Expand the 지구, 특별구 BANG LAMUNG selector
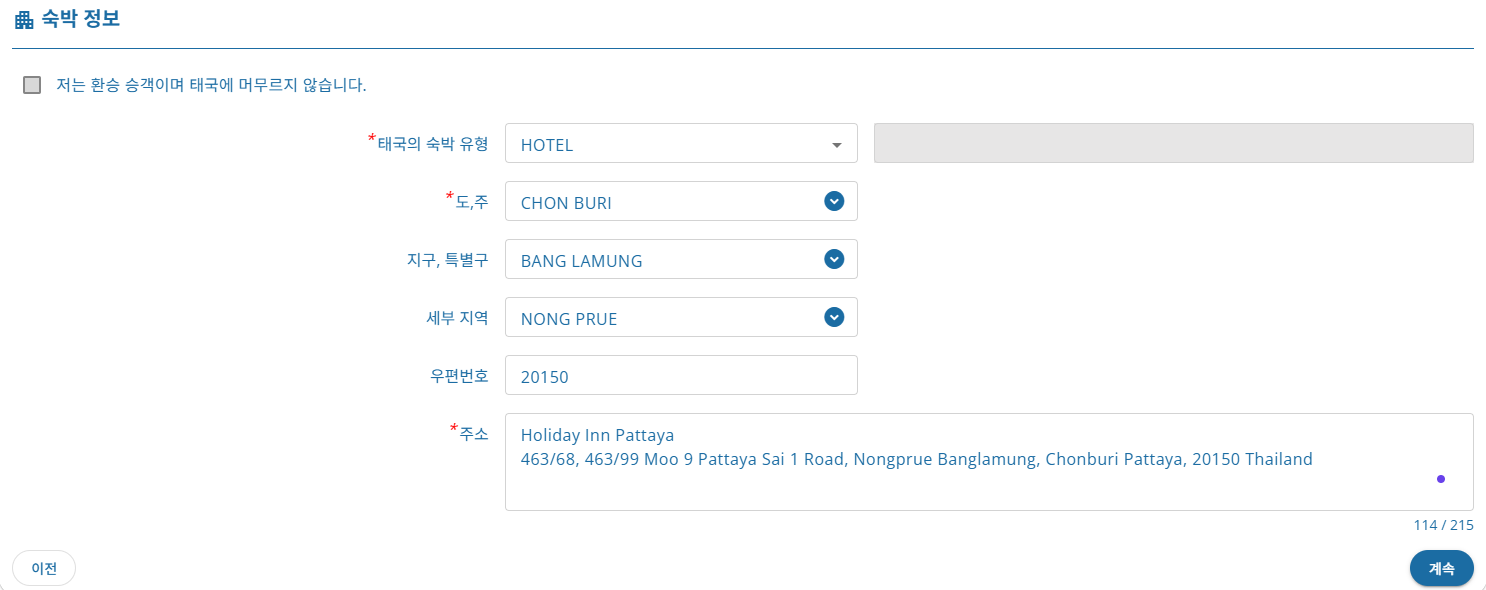1486x590 pixels. [x=670, y=260]
